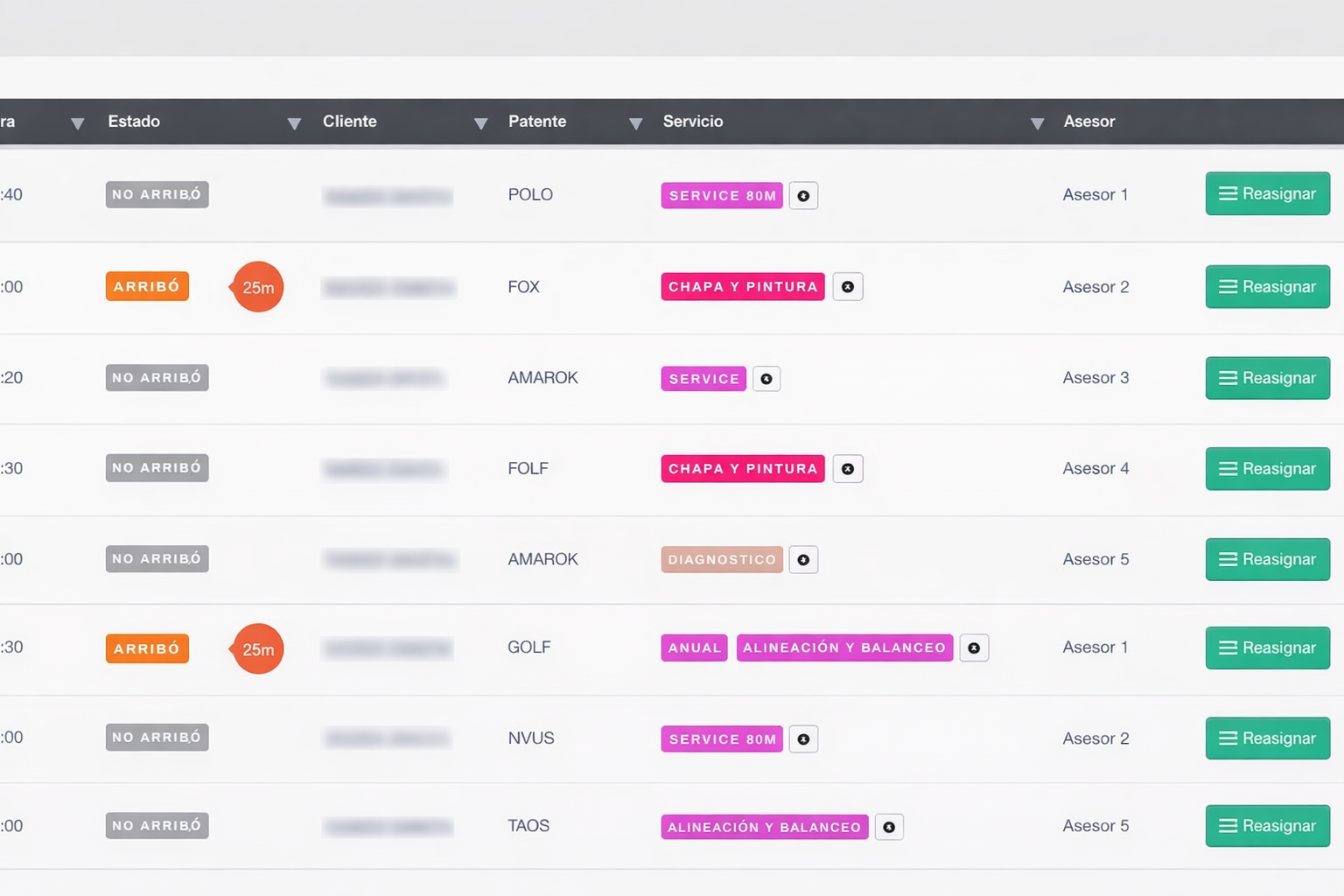The width and height of the screenshot is (1344, 896).
Task: Click the icon after ALINEACIÓN Y BALANCEO in GOLF row
Action: [974, 648]
